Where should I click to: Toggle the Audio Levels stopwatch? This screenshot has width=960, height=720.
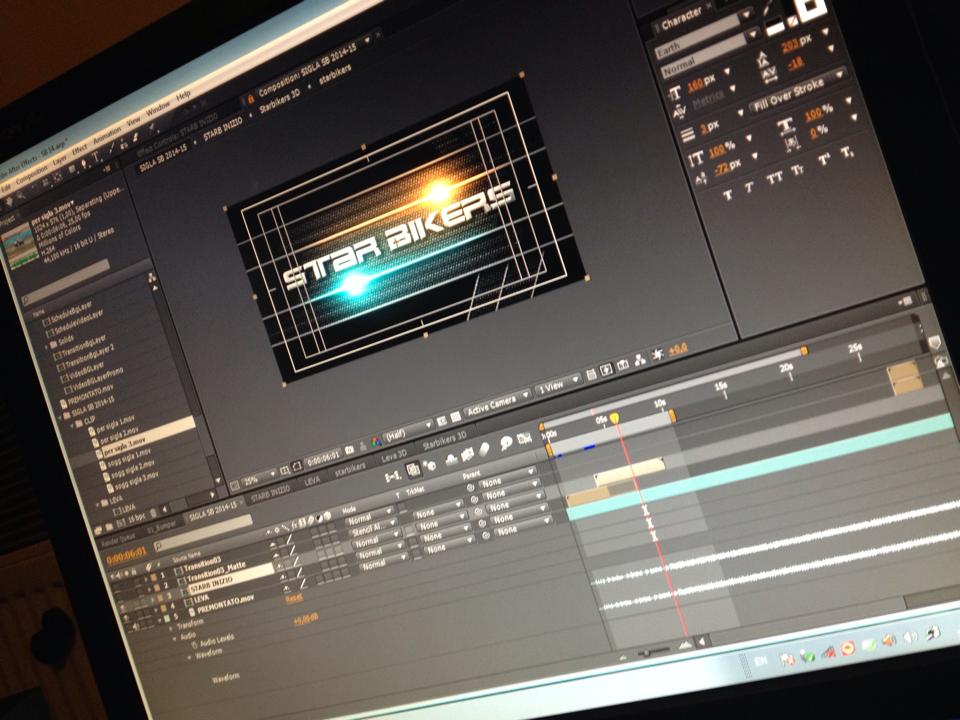194,645
